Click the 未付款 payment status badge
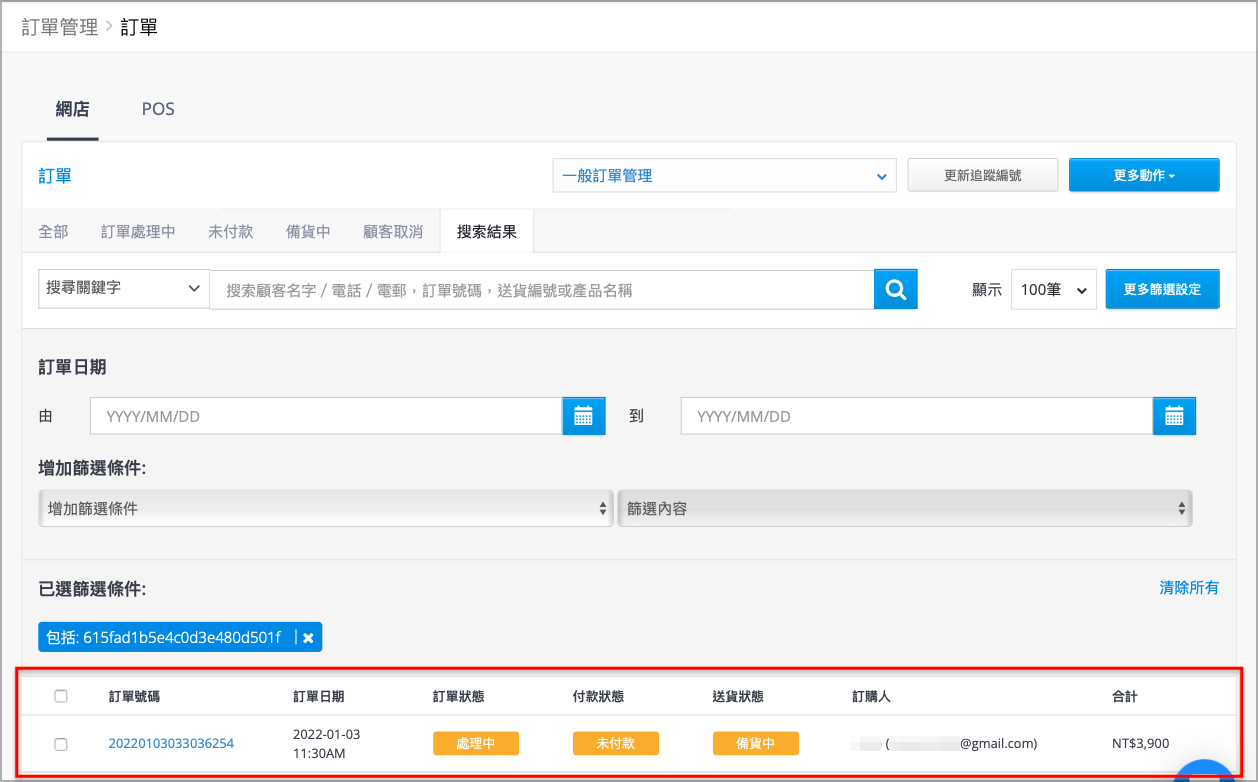The image size is (1258, 782). pyautogui.click(x=616, y=743)
